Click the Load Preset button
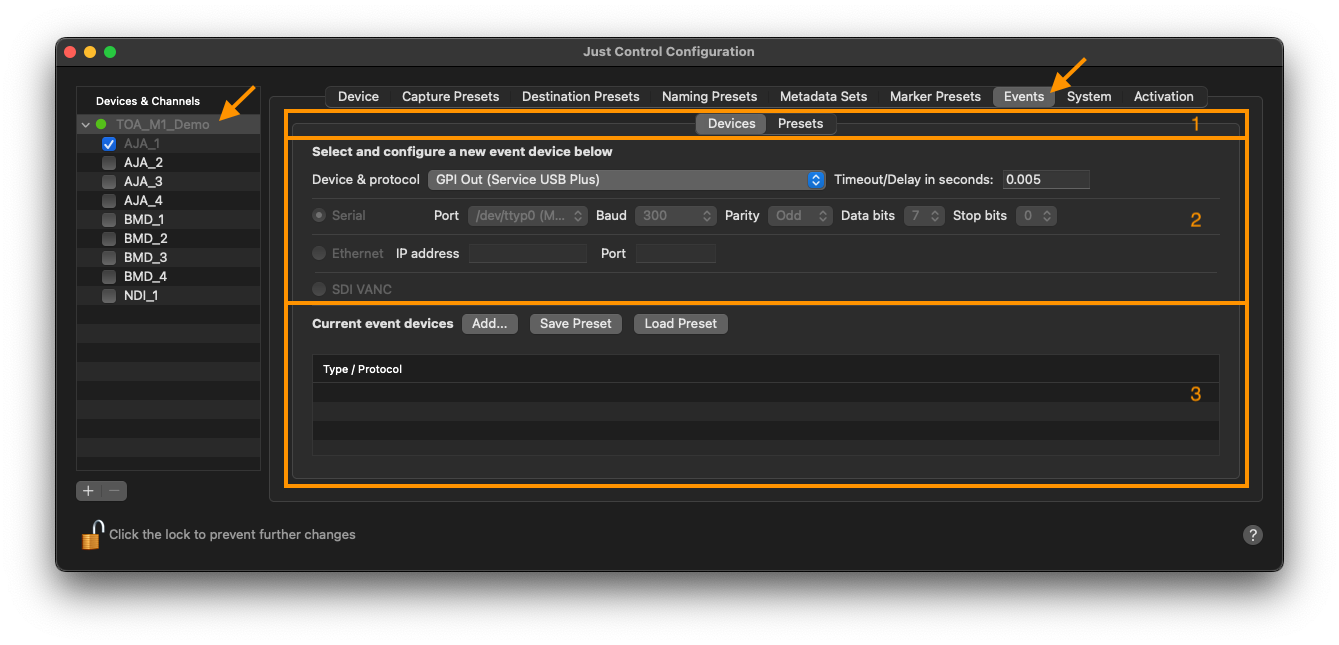This screenshot has width=1339, height=645. click(681, 324)
